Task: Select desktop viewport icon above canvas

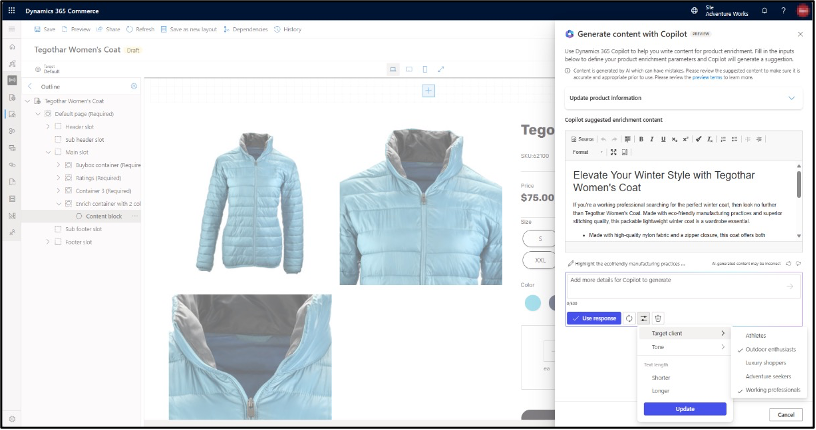Action: [393, 69]
